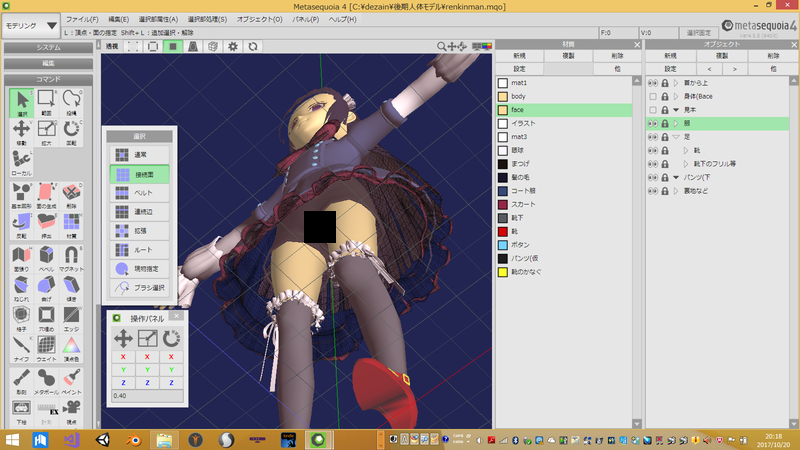Click the ボタン material cyan swatch

503,245
